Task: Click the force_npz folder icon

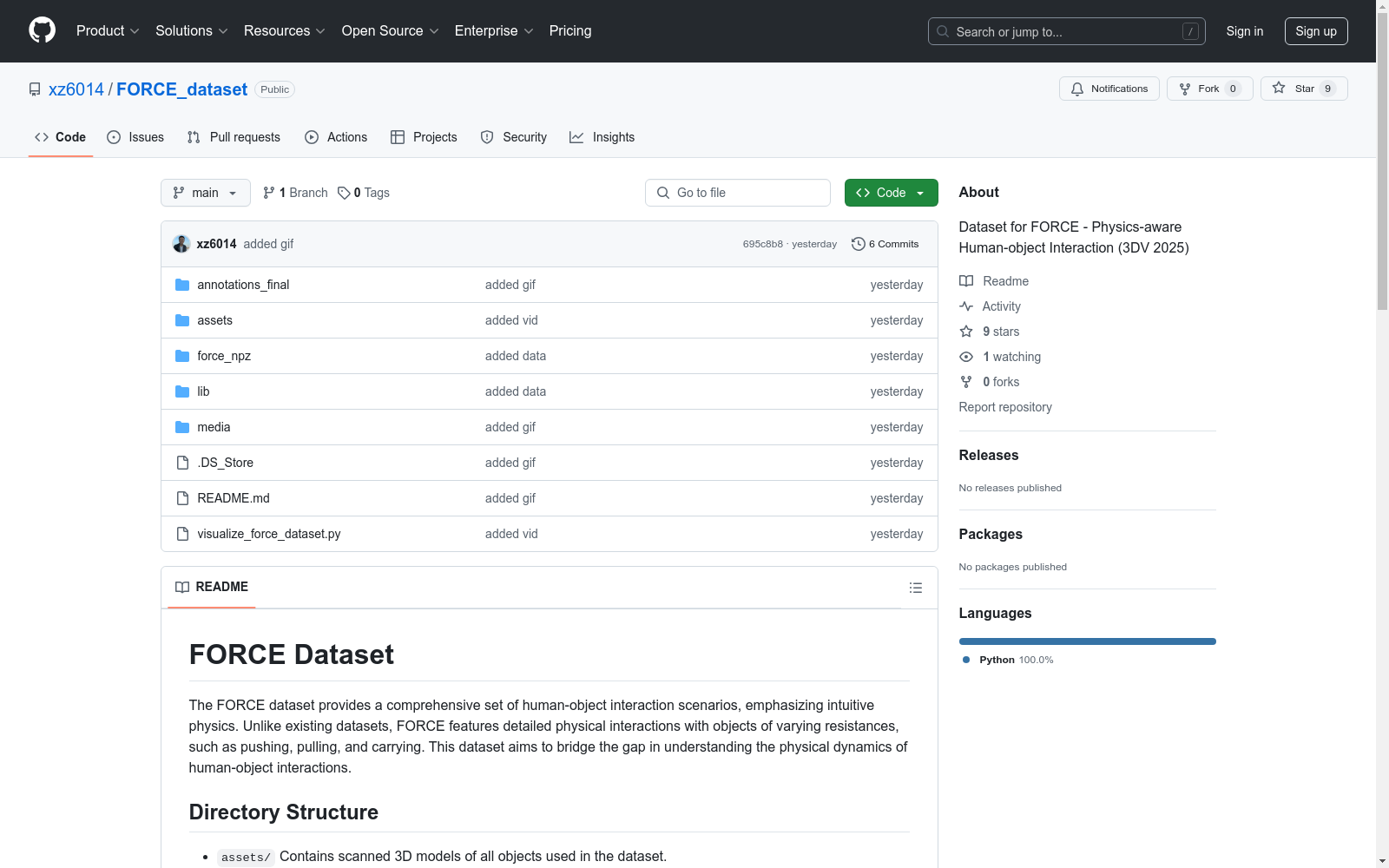Action: click(182, 356)
